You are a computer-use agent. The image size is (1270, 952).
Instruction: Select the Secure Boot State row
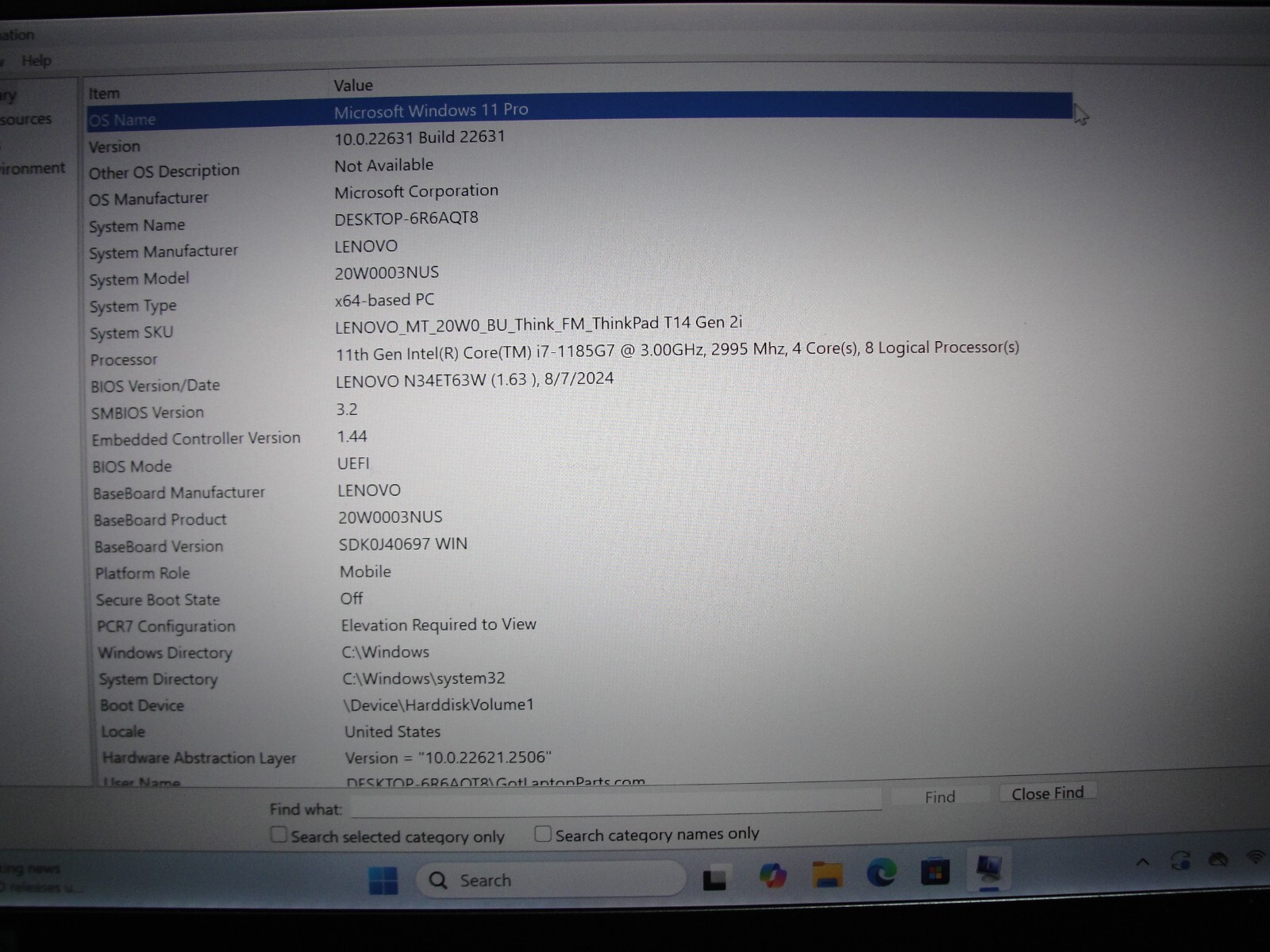click(x=579, y=599)
